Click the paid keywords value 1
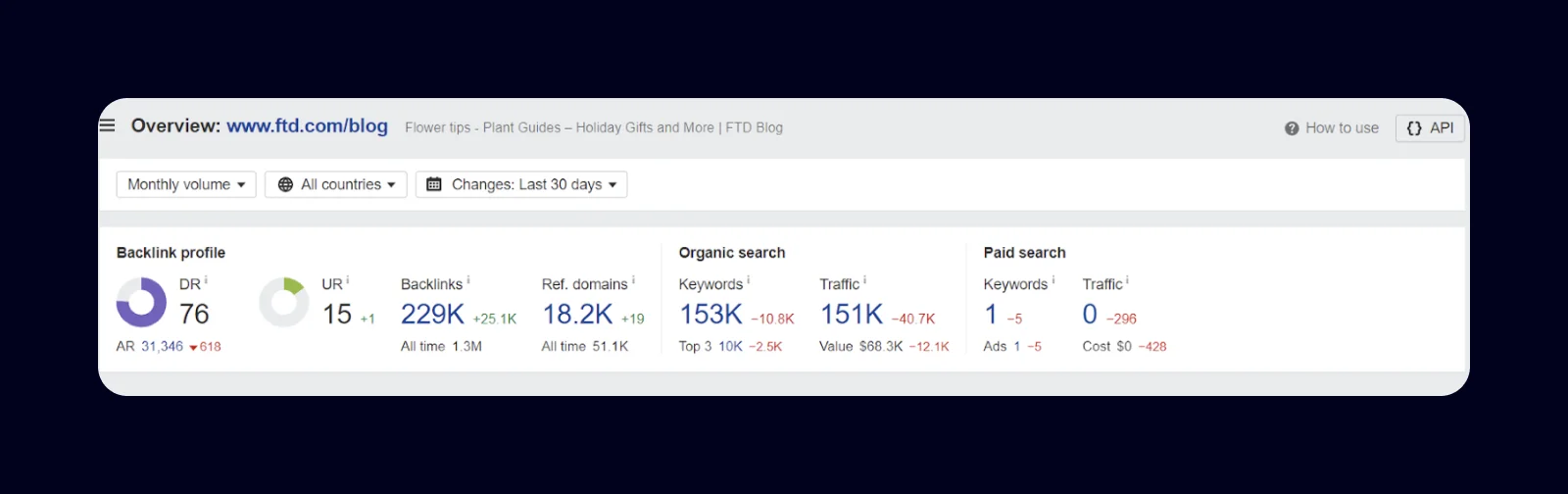 [x=991, y=314]
